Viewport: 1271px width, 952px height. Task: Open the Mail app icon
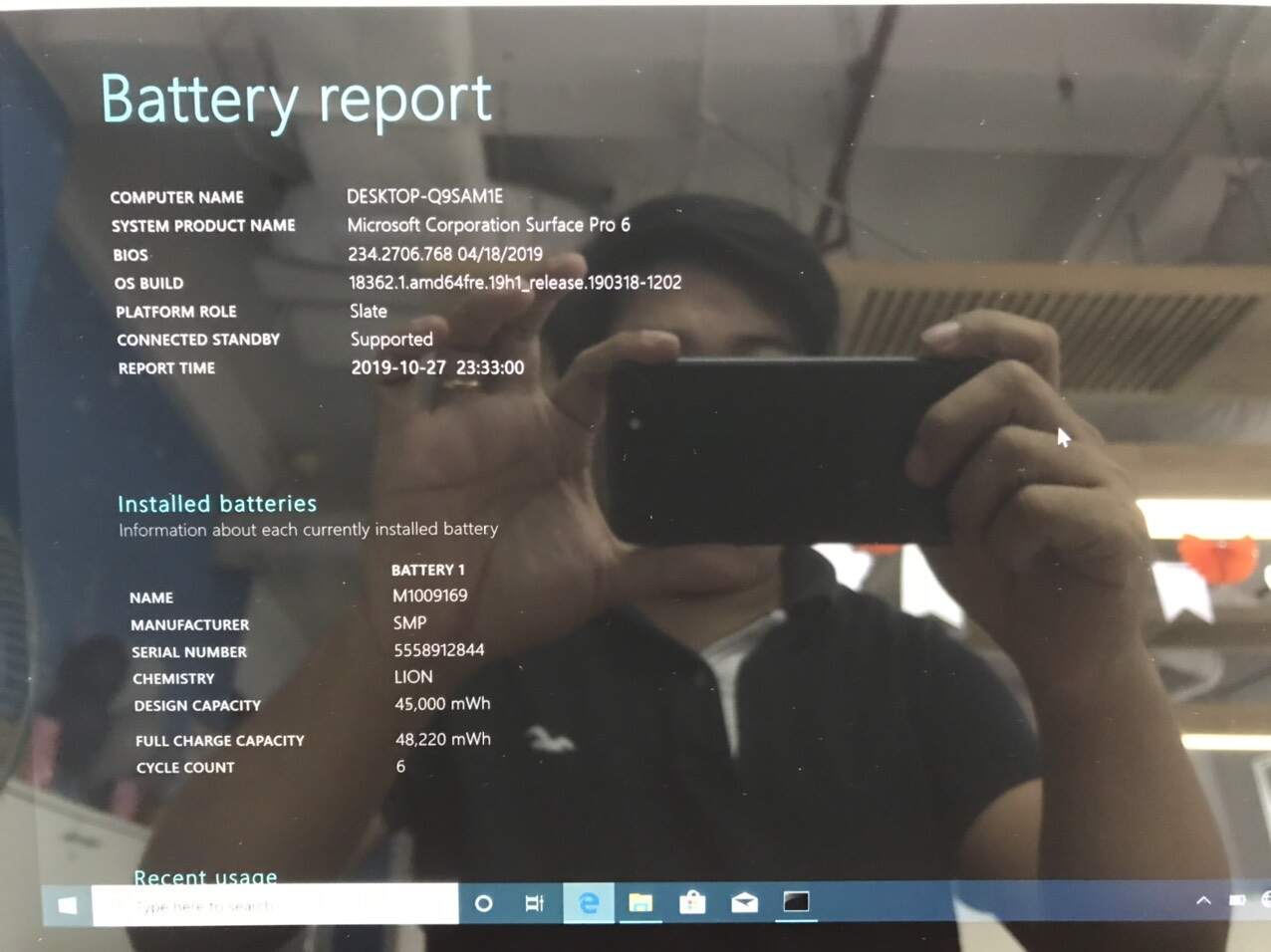[x=744, y=903]
